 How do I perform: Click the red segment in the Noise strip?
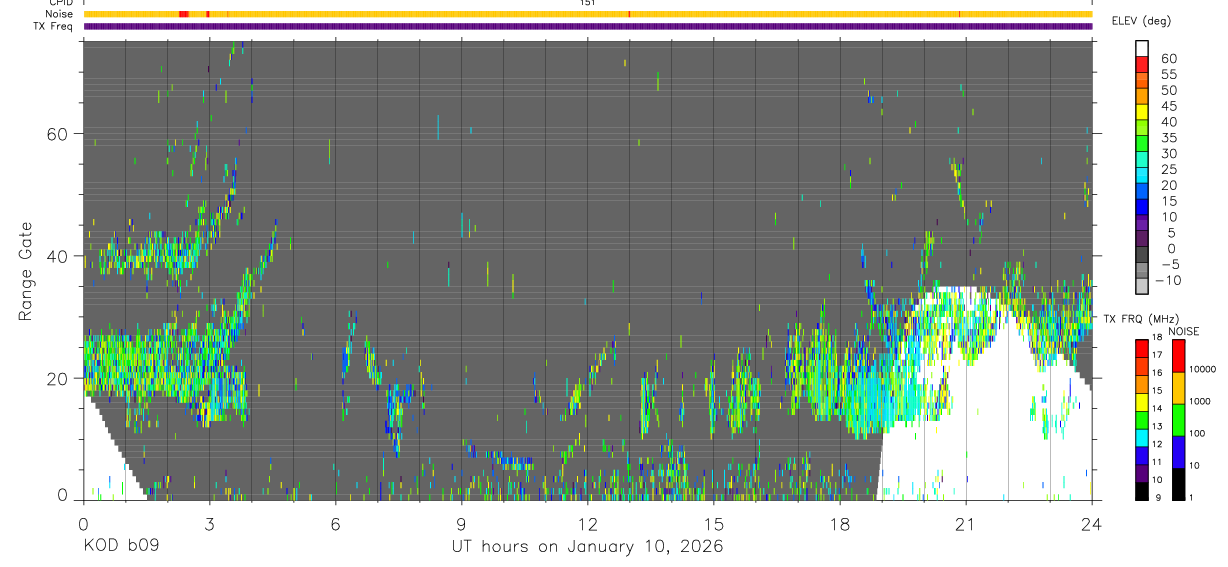(x=183, y=14)
